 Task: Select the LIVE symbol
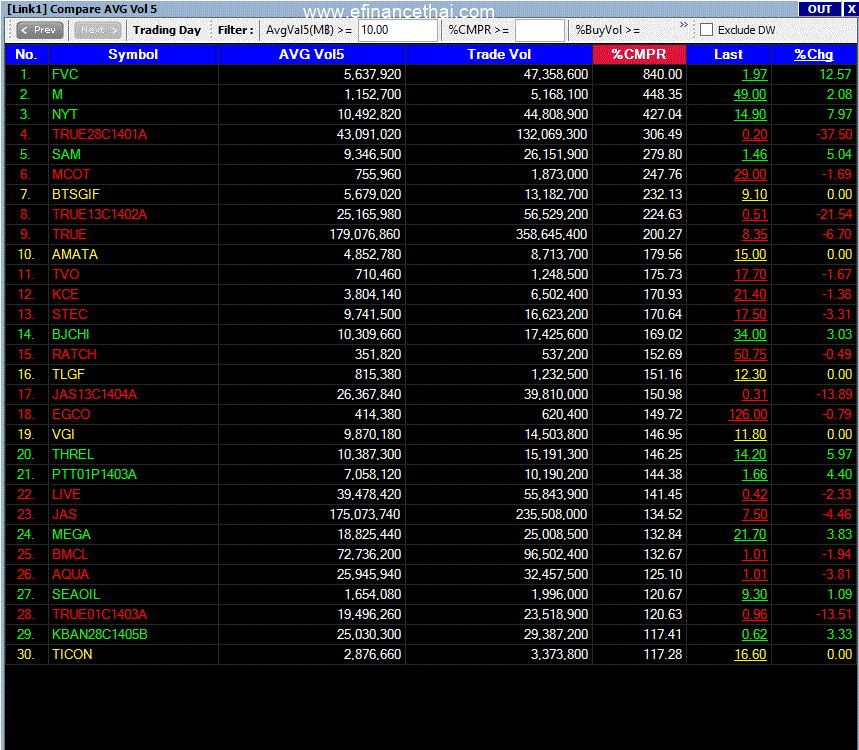66,494
